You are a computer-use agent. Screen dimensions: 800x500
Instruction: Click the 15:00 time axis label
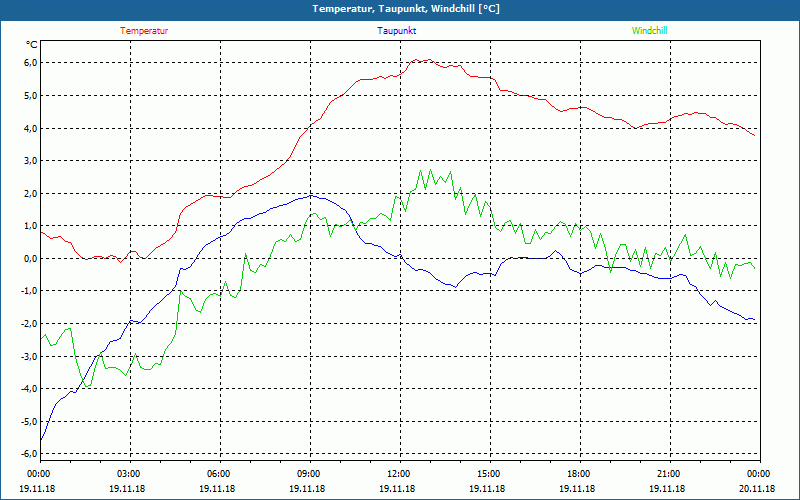487,474
